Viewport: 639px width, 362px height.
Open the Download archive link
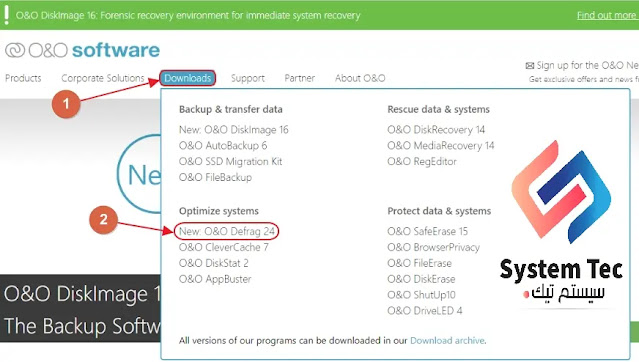click(447, 340)
